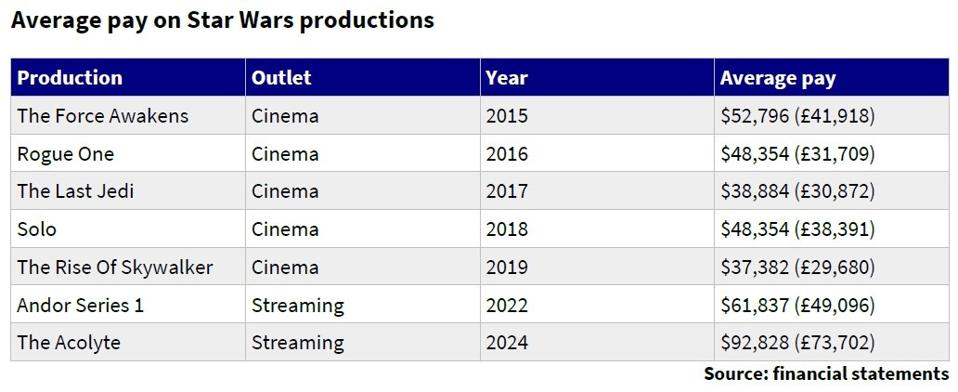958x392 pixels.
Task: Select the Rogue One production cell
Action: 128,153
